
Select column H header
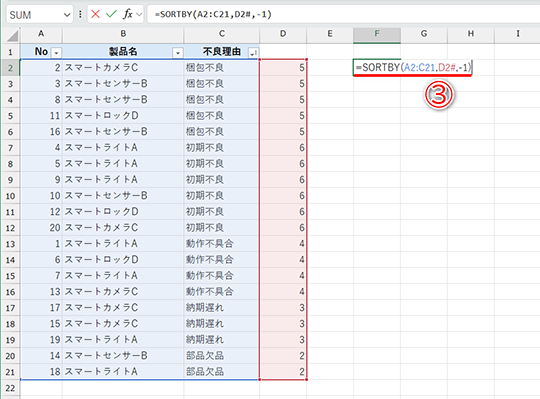tap(471, 34)
